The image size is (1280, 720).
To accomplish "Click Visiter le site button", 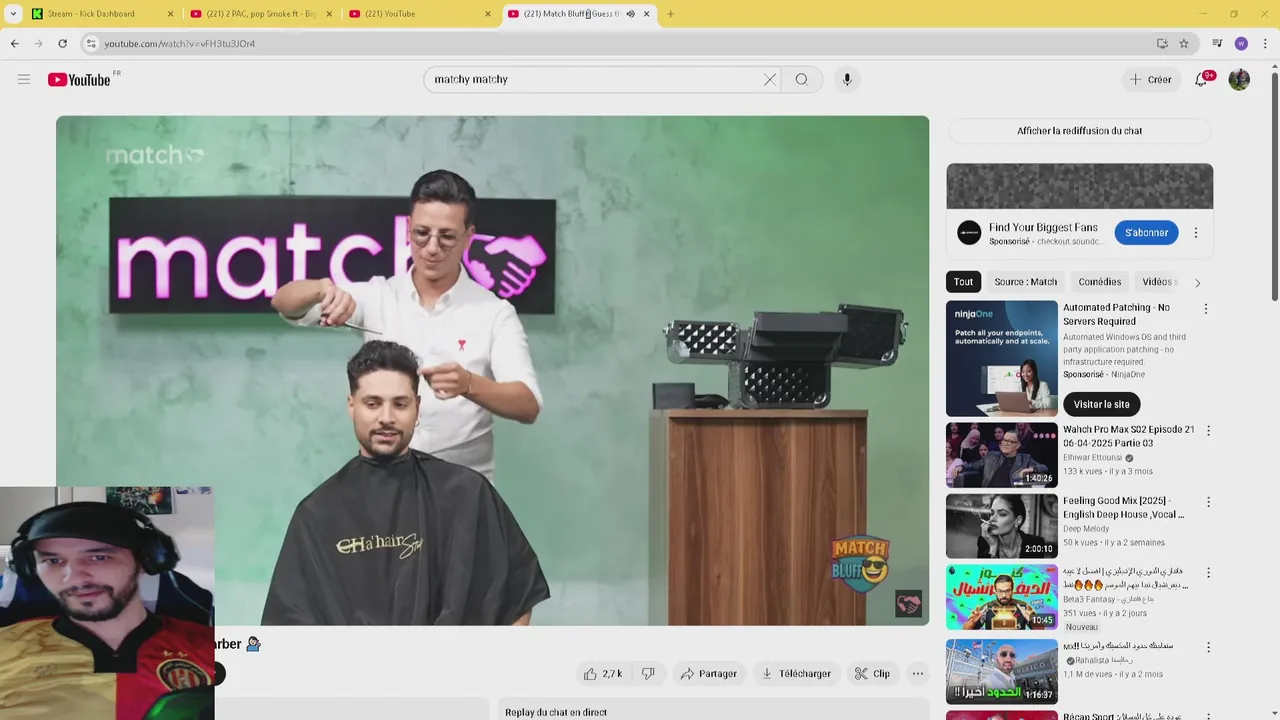I will click(1101, 405).
